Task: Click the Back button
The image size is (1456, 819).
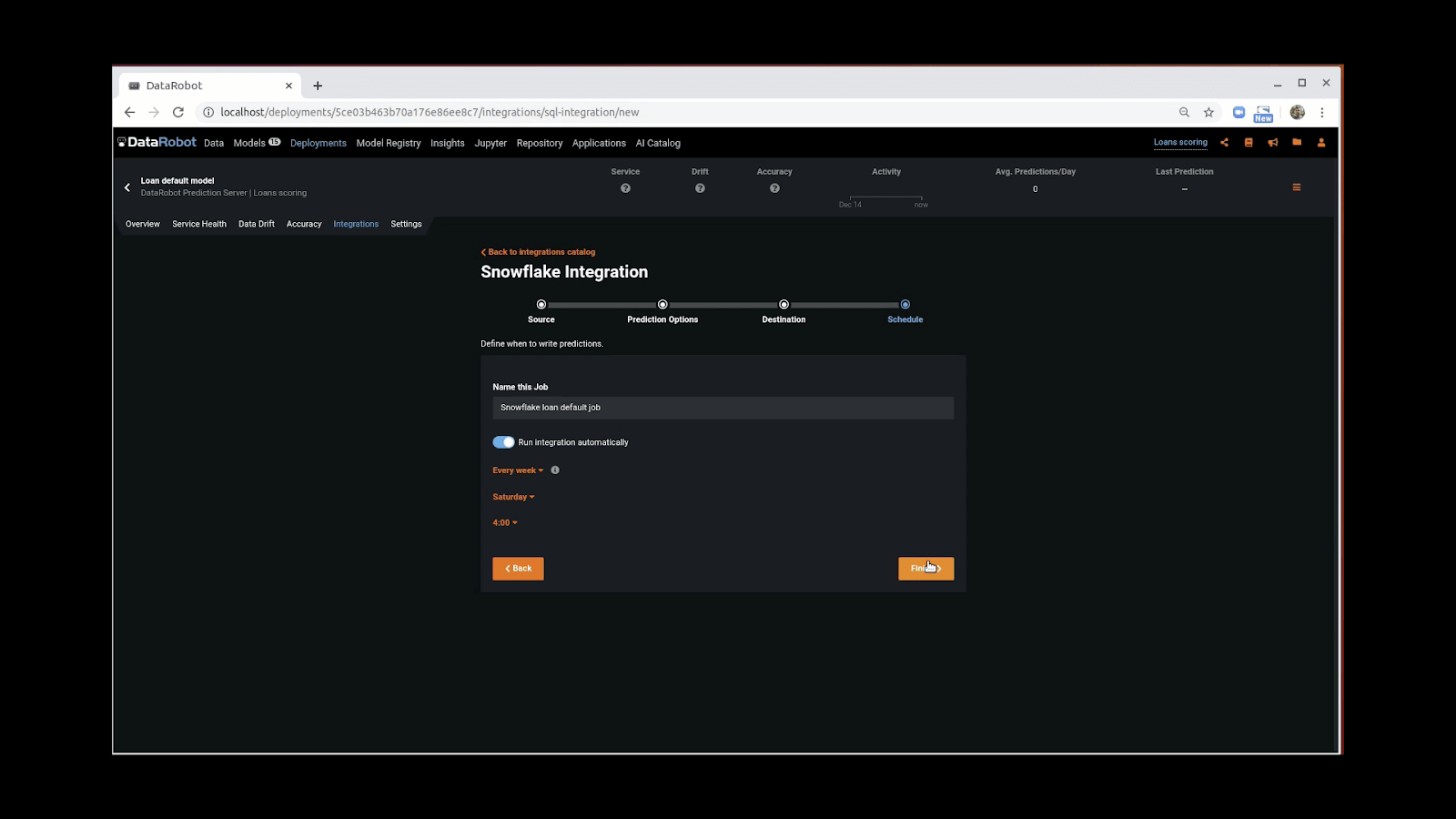Action: pyautogui.click(x=518, y=569)
